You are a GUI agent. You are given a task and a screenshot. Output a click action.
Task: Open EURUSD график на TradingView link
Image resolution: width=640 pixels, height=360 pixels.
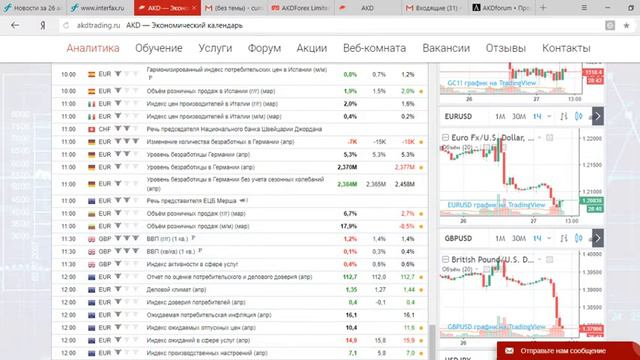[496, 205]
